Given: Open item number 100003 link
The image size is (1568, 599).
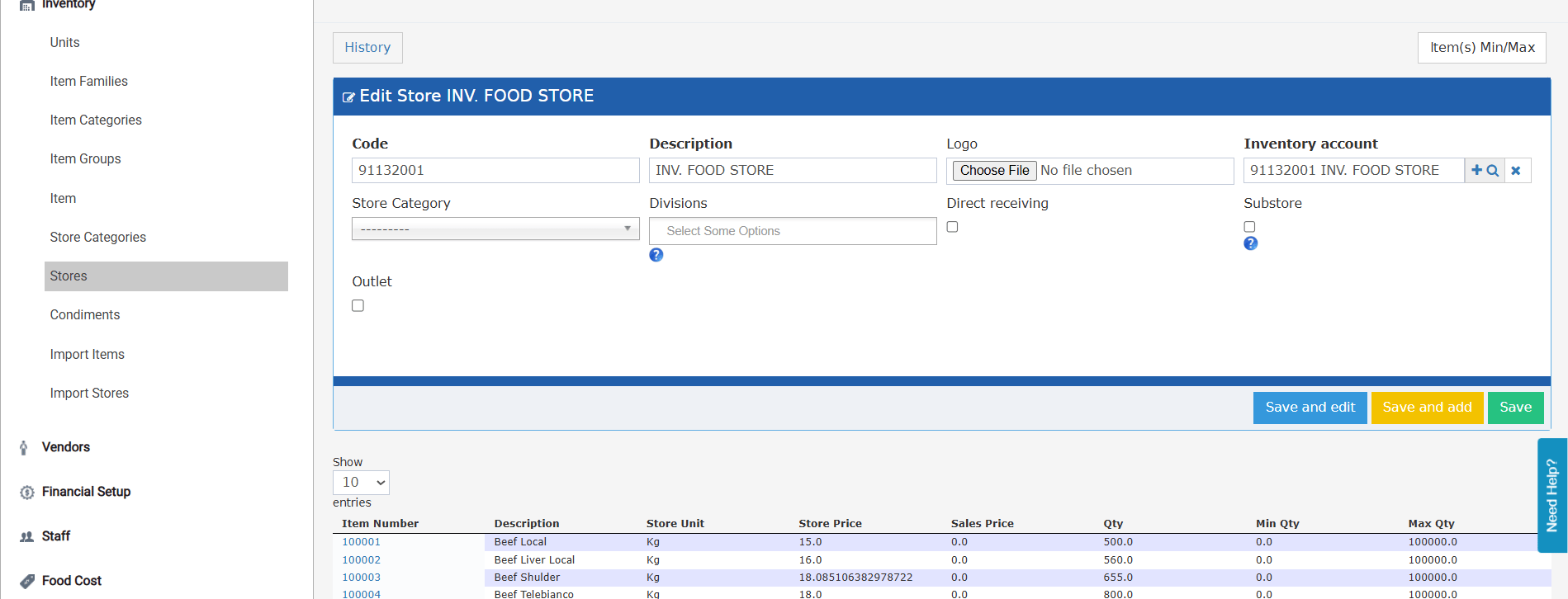Looking at the screenshot, I should 362,578.
